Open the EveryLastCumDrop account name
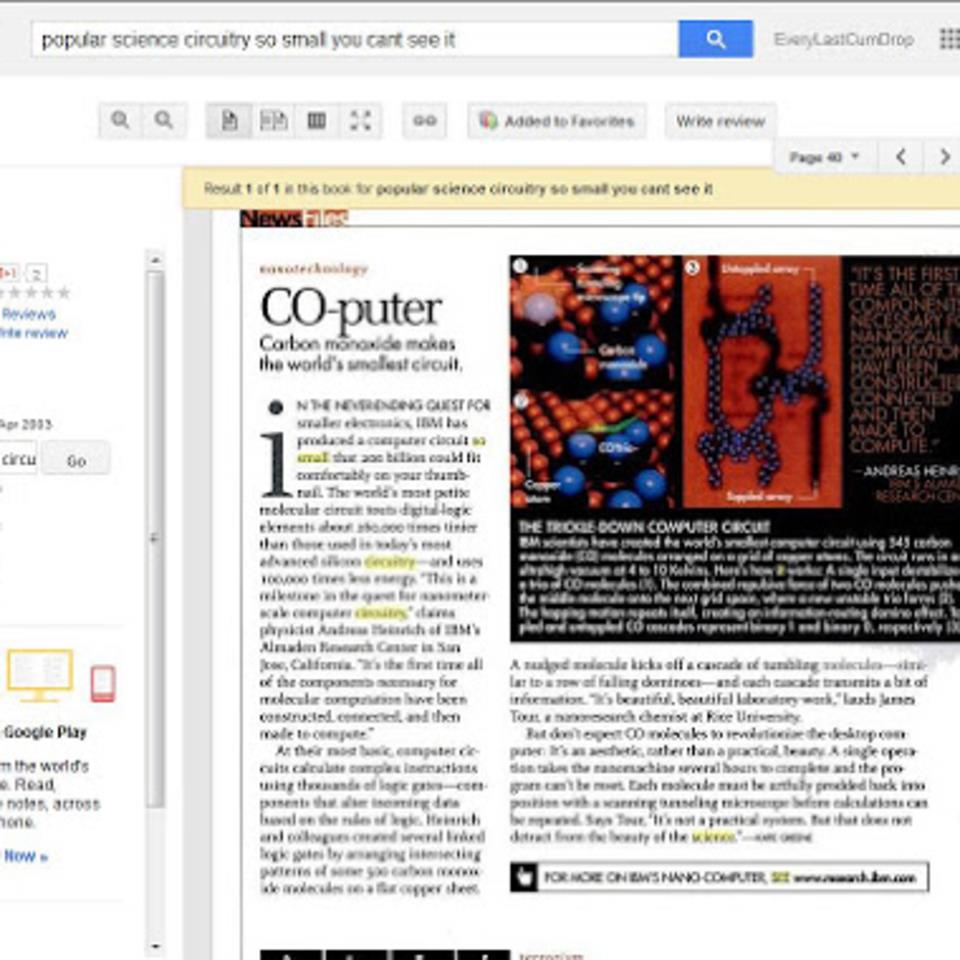 pos(843,39)
